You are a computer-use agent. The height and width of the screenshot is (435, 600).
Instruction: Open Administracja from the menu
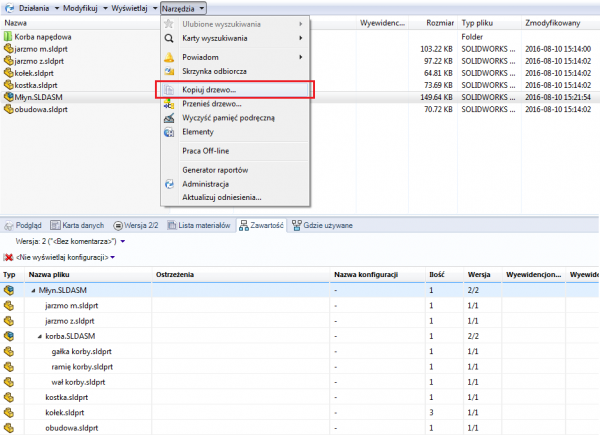tap(205, 184)
